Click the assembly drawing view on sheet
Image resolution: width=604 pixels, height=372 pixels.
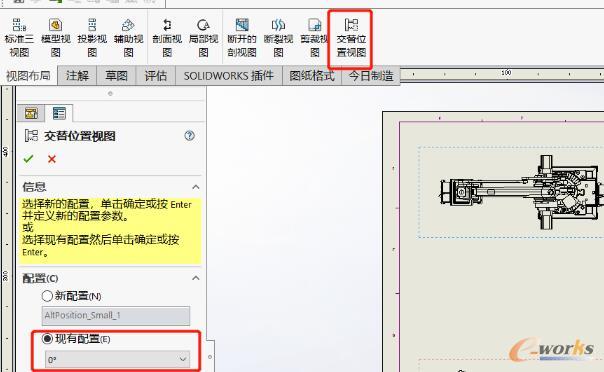pyautogui.click(x=520, y=193)
